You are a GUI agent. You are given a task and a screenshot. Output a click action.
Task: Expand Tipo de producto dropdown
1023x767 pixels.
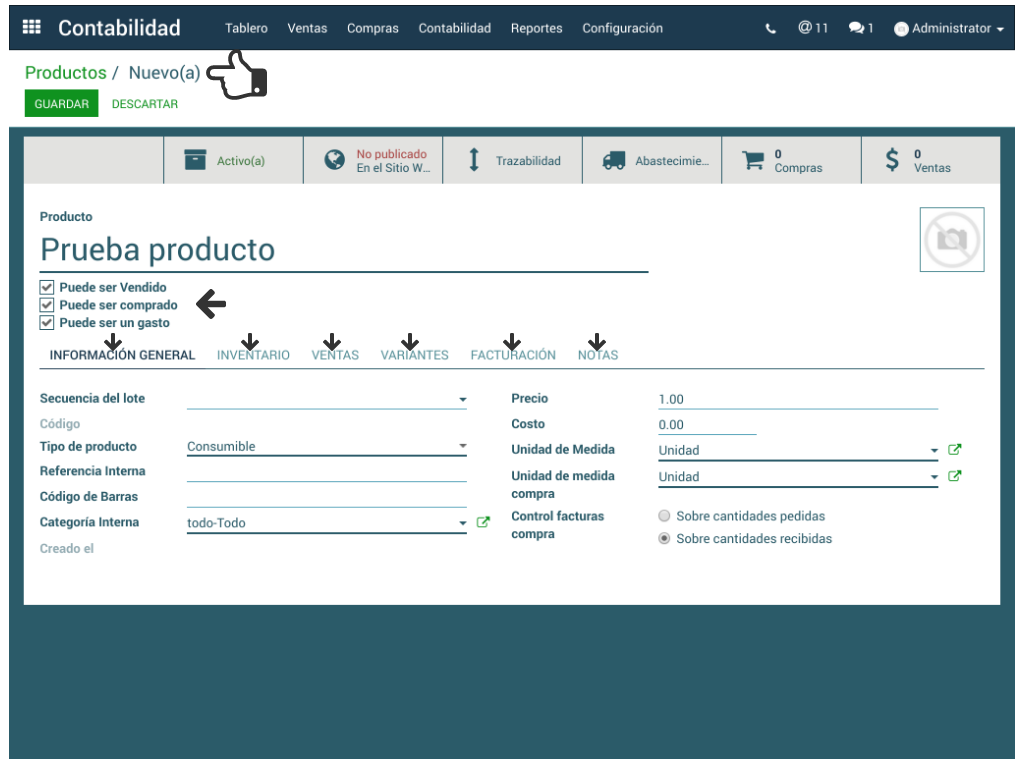pyautogui.click(x=462, y=447)
